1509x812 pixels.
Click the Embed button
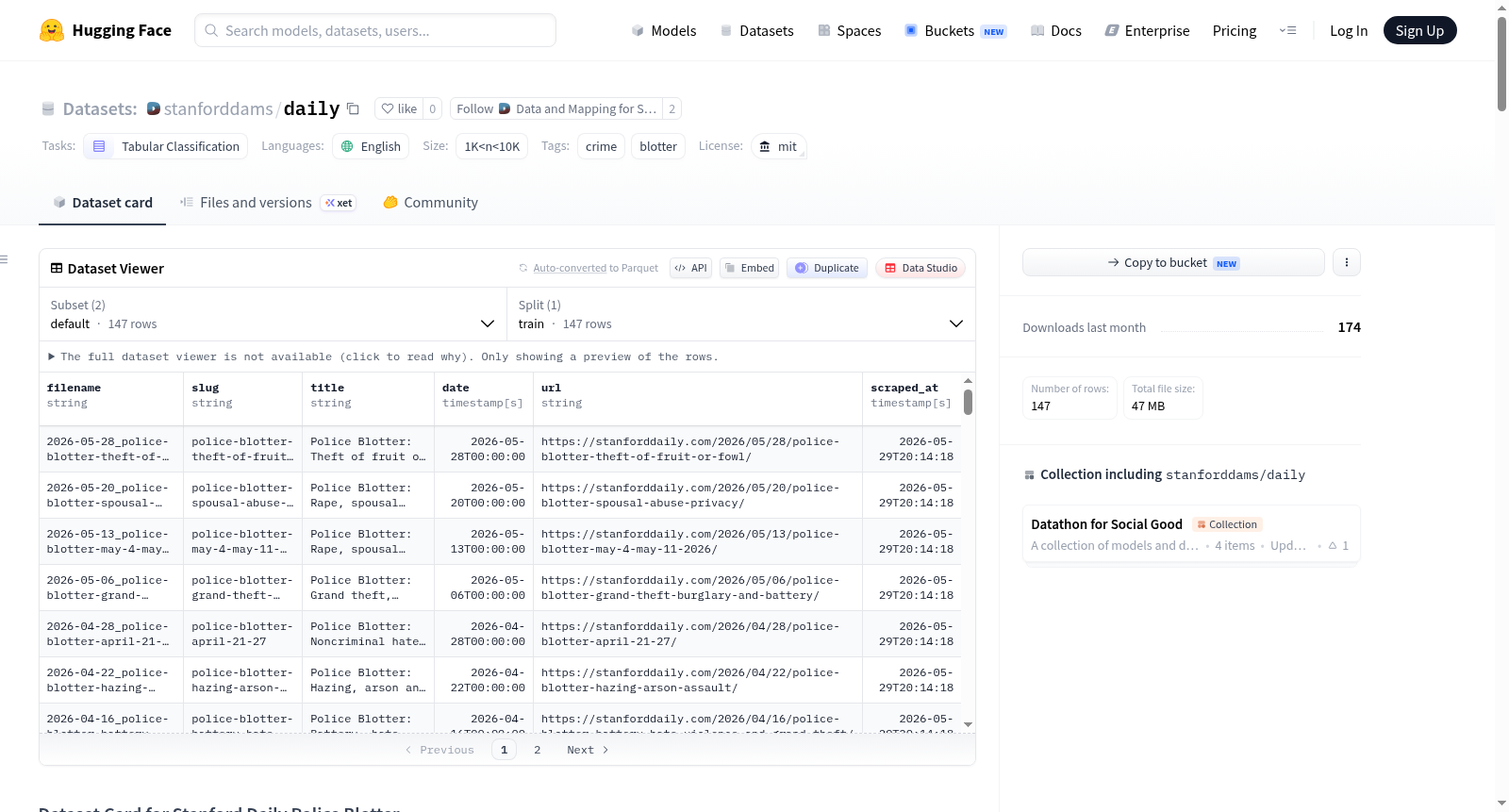(749, 268)
